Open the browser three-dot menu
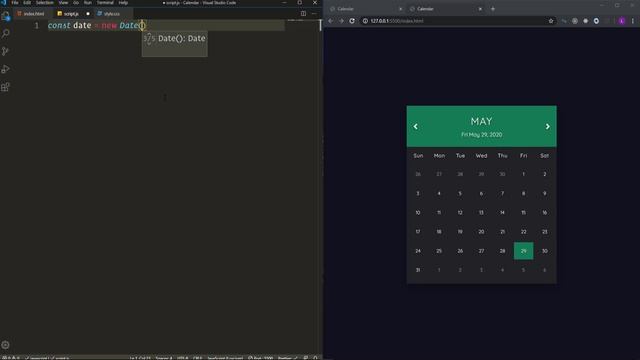Viewport: 640px width, 360px height. [x=633, y=21]
